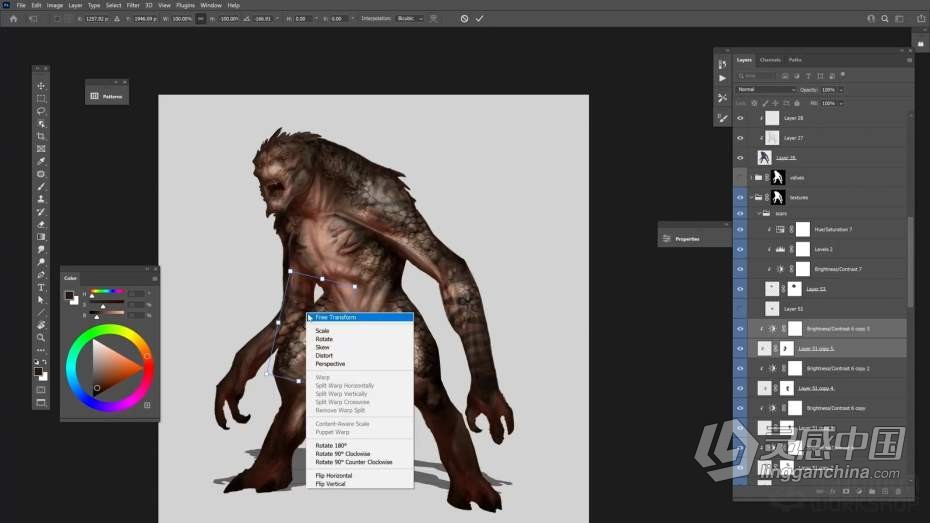
Task: Open the Interpolation Bicubic dropdown
Action: click(410, 18)
